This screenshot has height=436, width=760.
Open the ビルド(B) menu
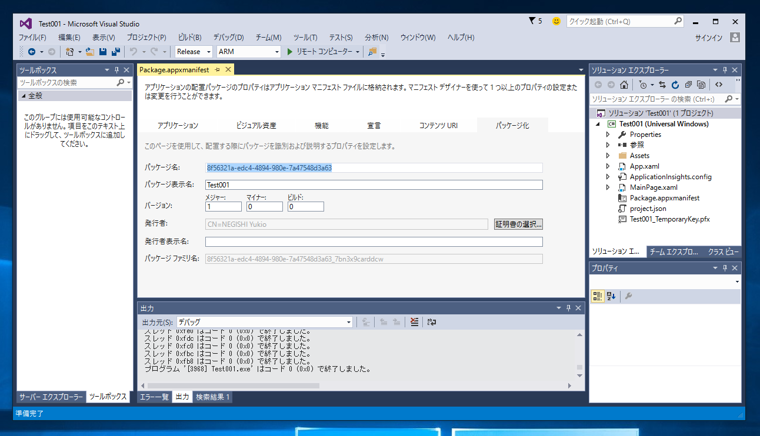(x=190, y=37)
